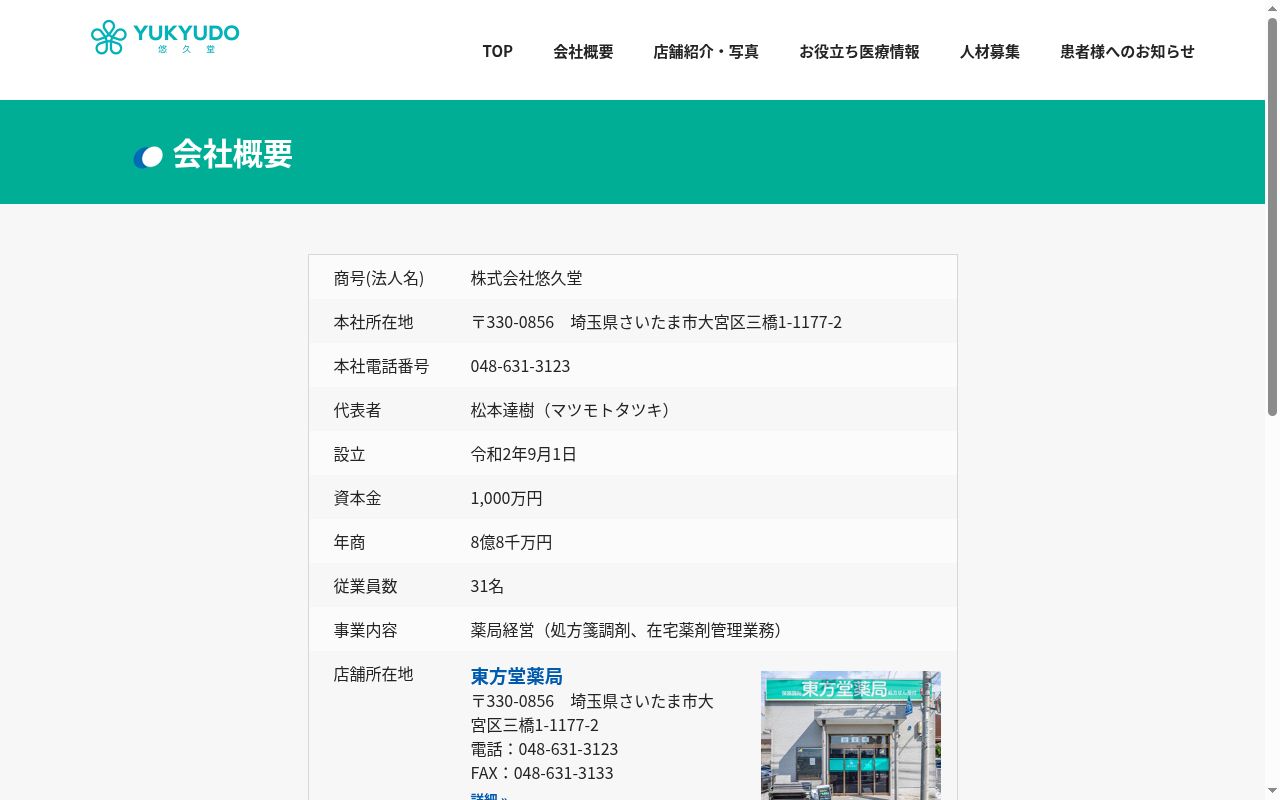Select company name 株式会社悠久堂
This screenshot has width=1280, height=800.
pyautogui.click(x=526, y=278)
